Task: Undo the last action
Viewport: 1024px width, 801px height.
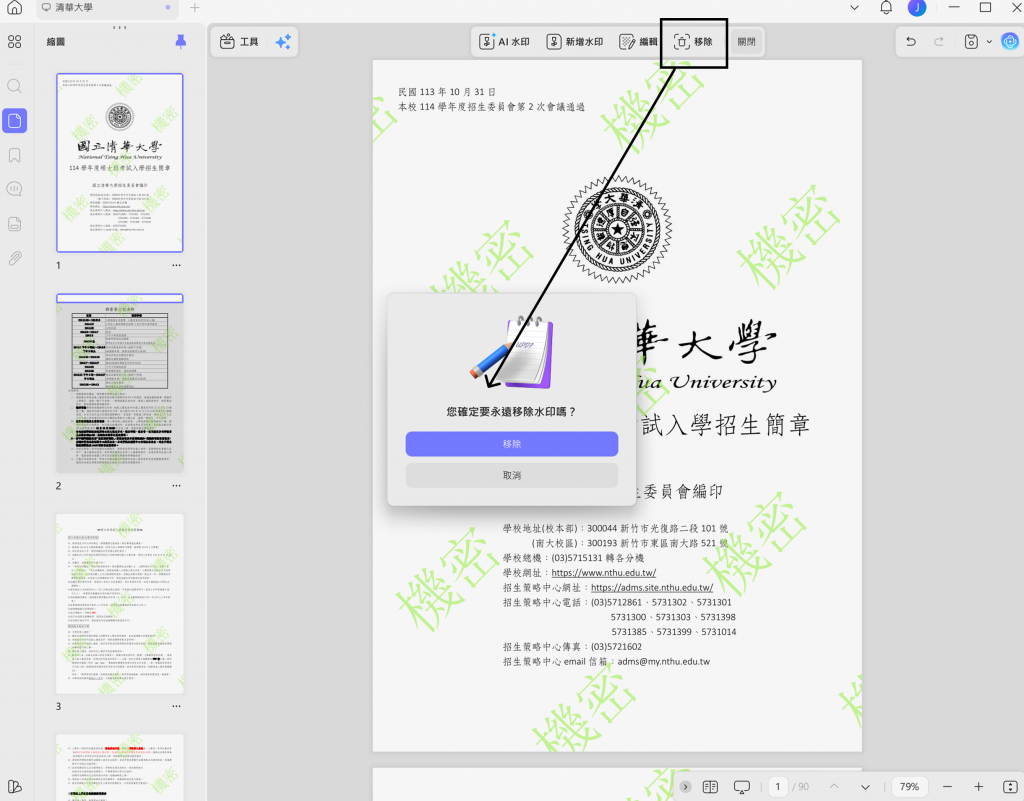Action: point(911,42)
